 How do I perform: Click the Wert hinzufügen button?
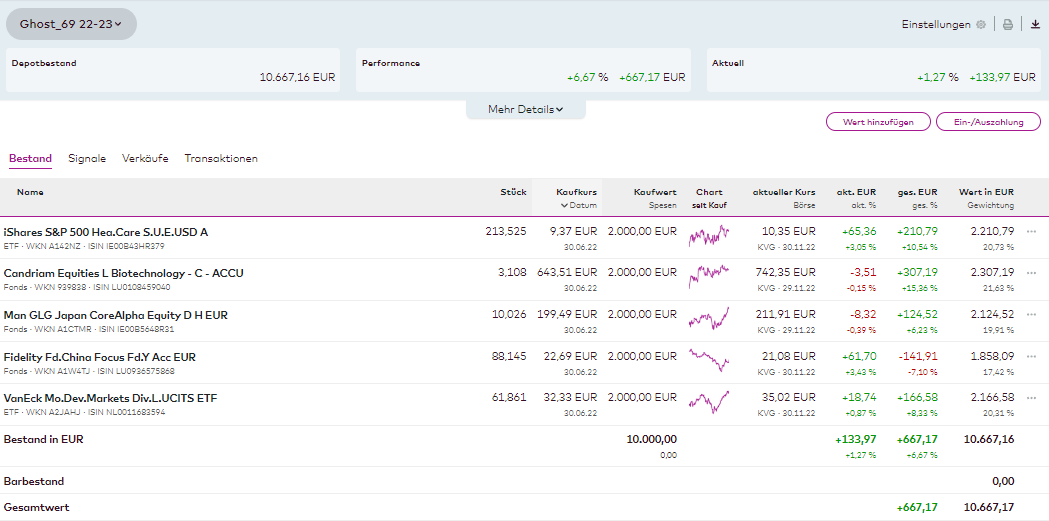tap(878, 122)
